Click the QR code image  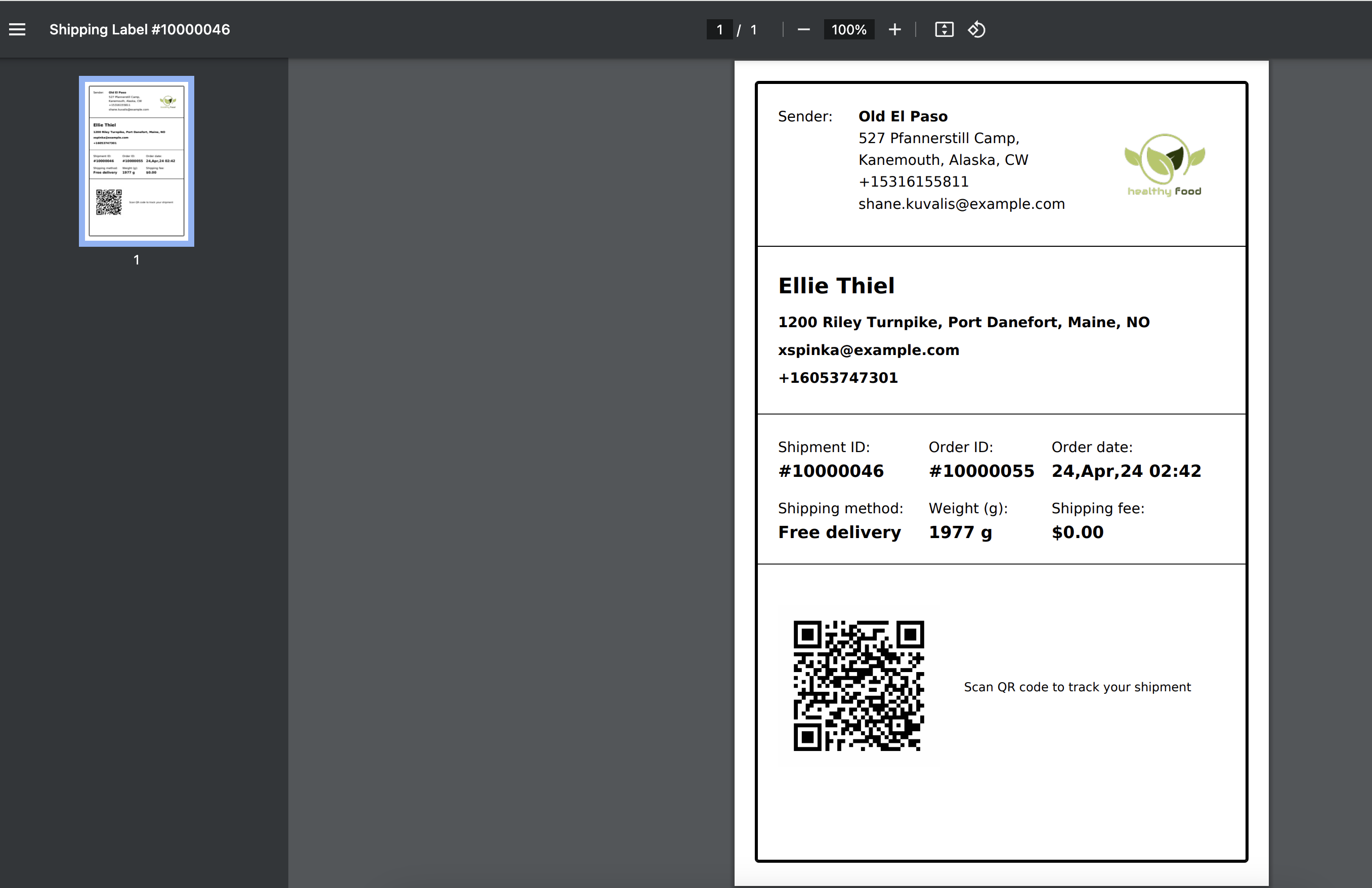pyautogui.click(x=859, y=686)
